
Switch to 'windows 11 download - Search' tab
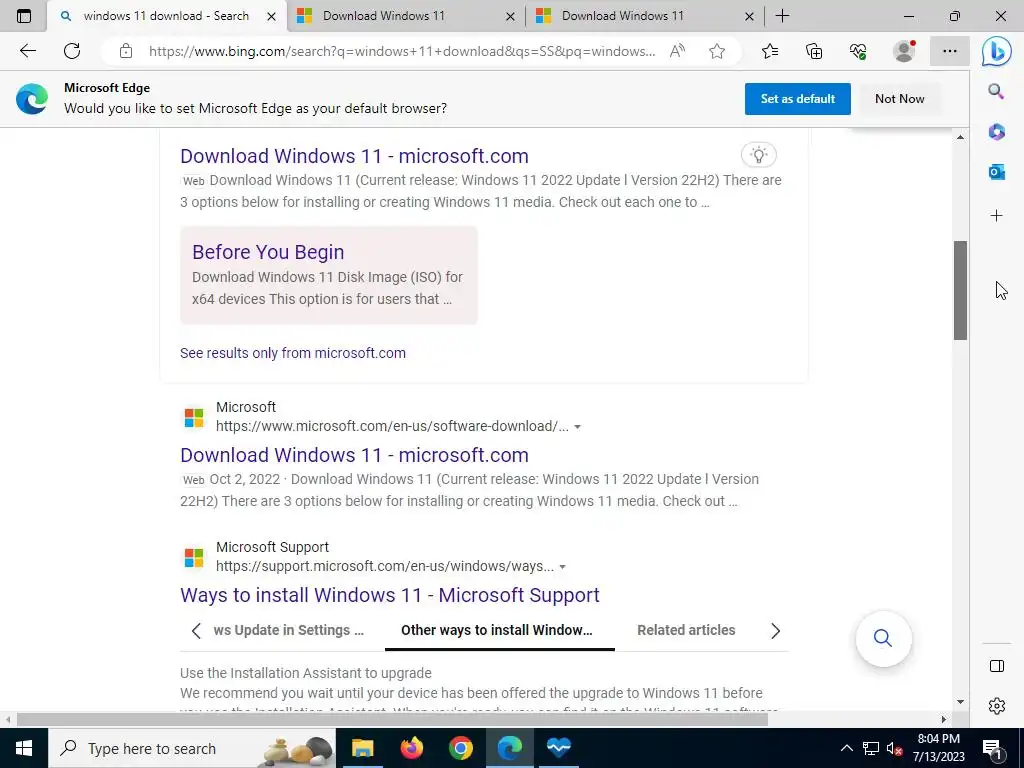[166, 16]
